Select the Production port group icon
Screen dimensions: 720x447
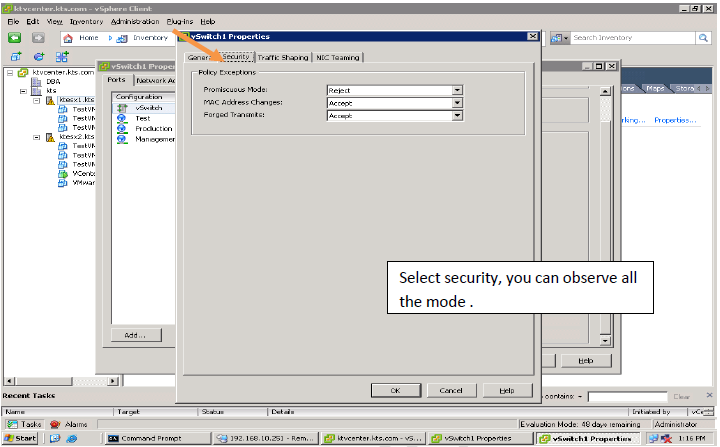coord(122,129)
